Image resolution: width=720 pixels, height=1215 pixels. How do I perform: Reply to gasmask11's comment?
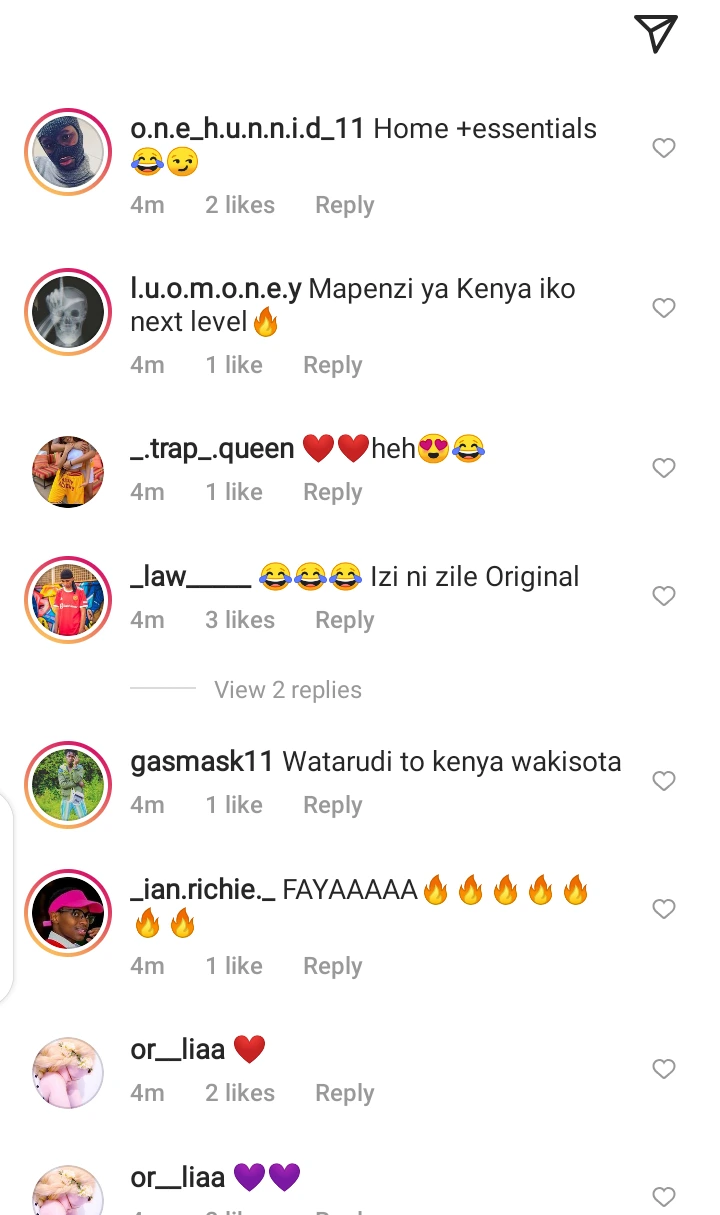pos(332,805)
